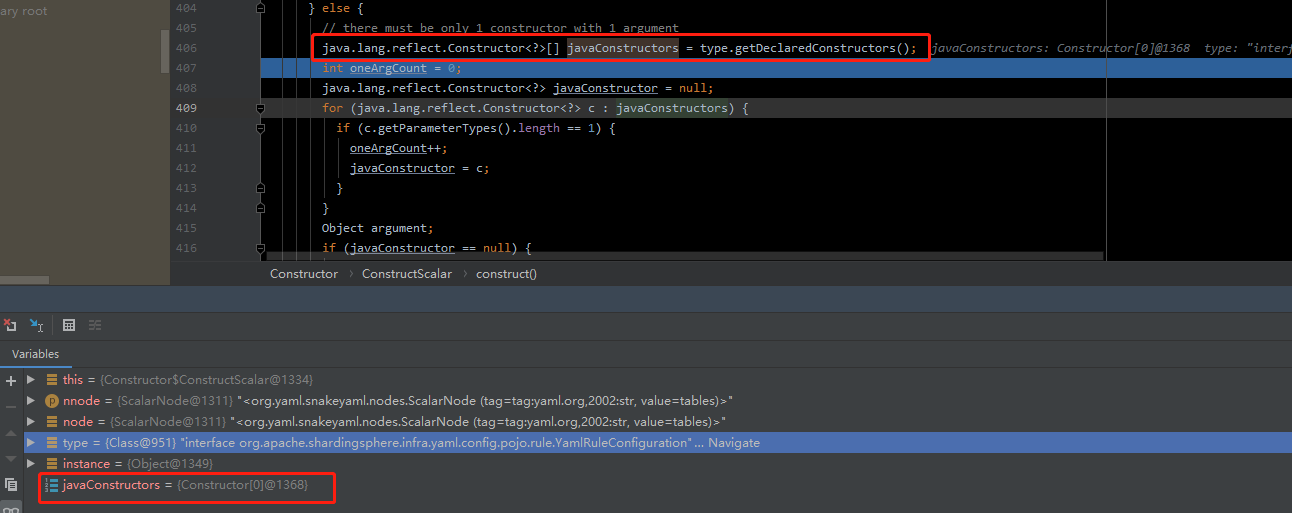Viewport: 1292px width, 513px height.
Task: Click the remove watch minus icon
Action: coord(11,406)
